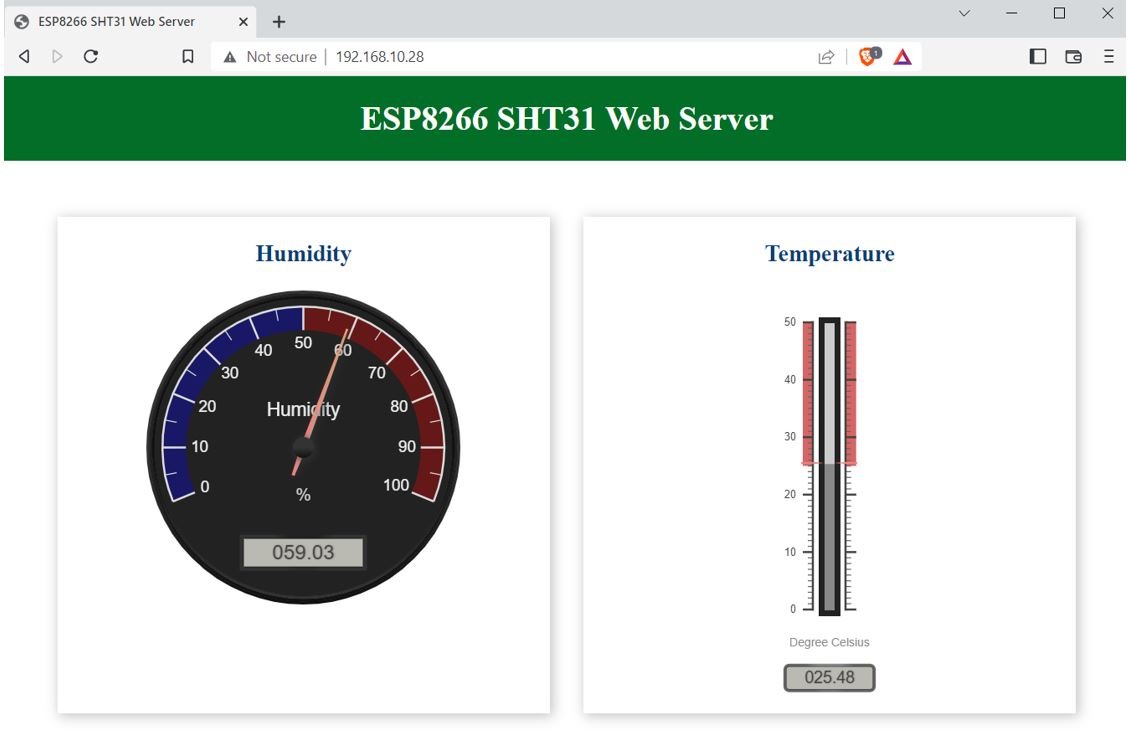The image size is (1128, 745).
Task: Open a new tab with the plus button
Action: point(279,22)
